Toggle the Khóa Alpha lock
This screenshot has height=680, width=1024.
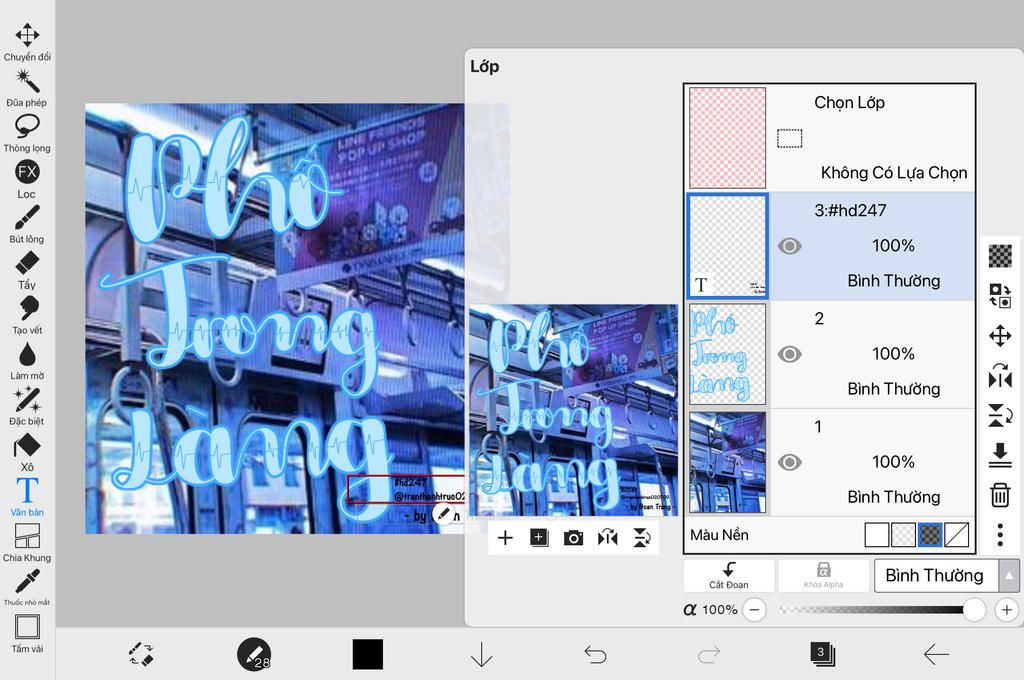824,575
